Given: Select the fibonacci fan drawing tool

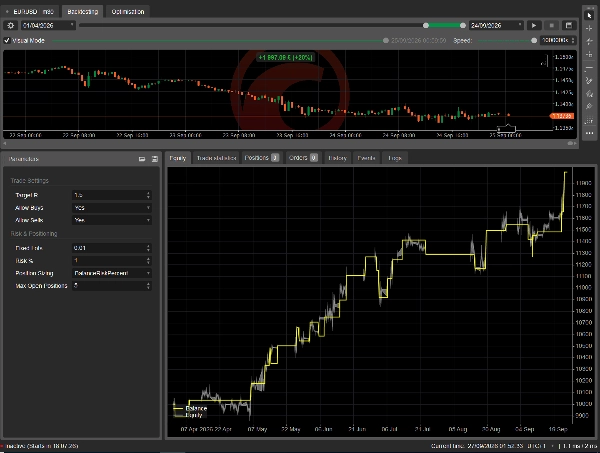Looking at the screenshot, I should pos(589,94).
